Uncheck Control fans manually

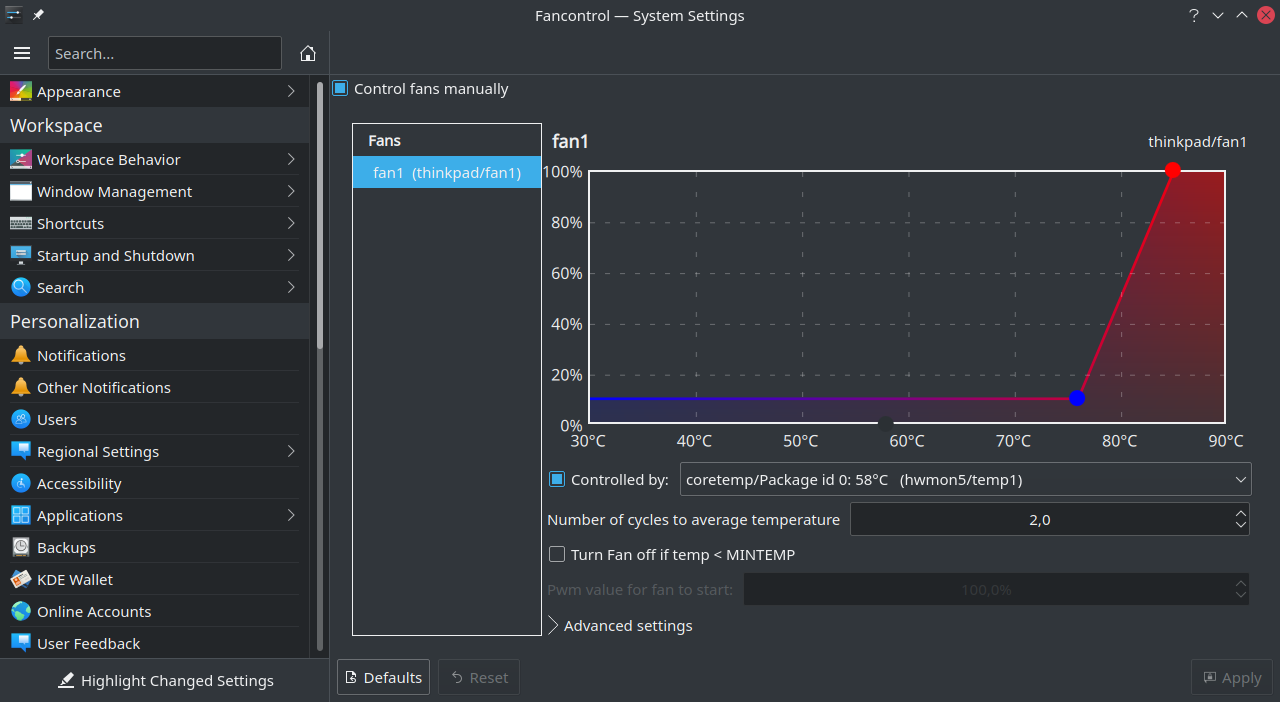(x=339, y=88)
